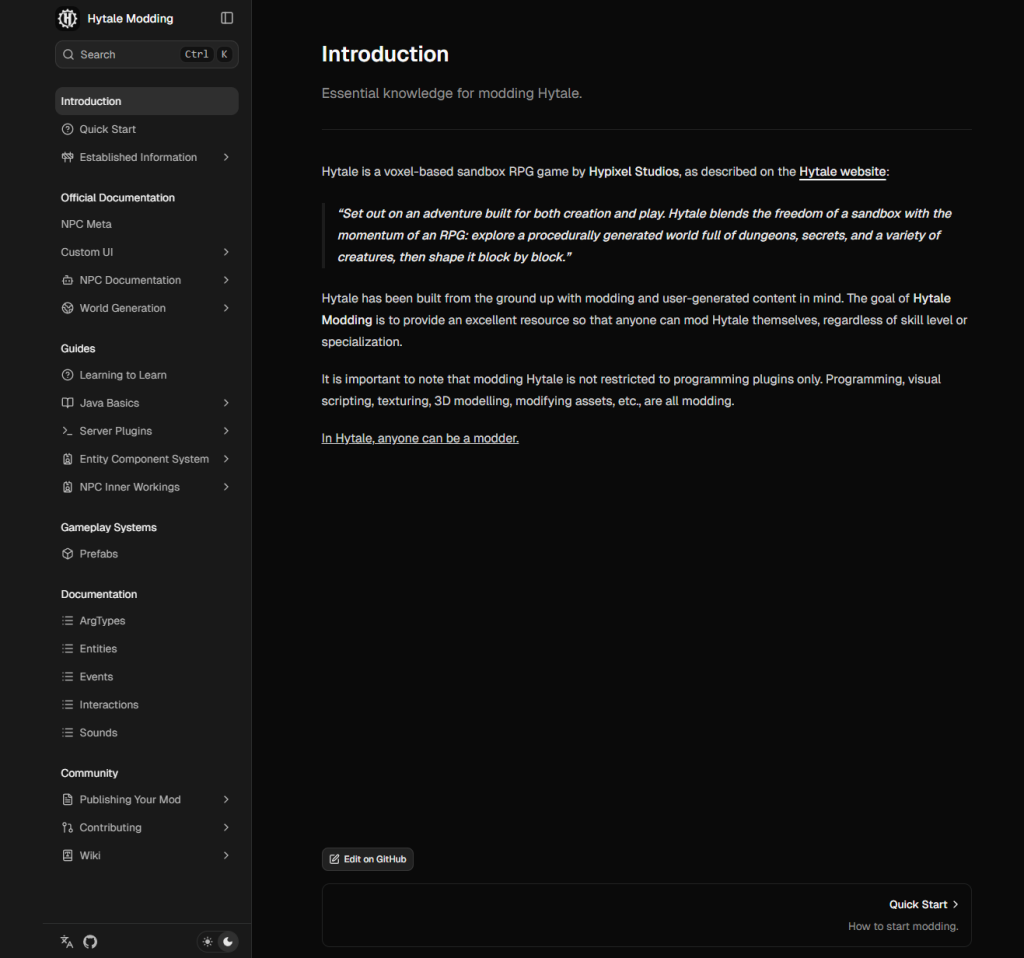Select Quick Start in the sidebar
The height and width of the screenshot is (958, 1024).
[107, 129]
